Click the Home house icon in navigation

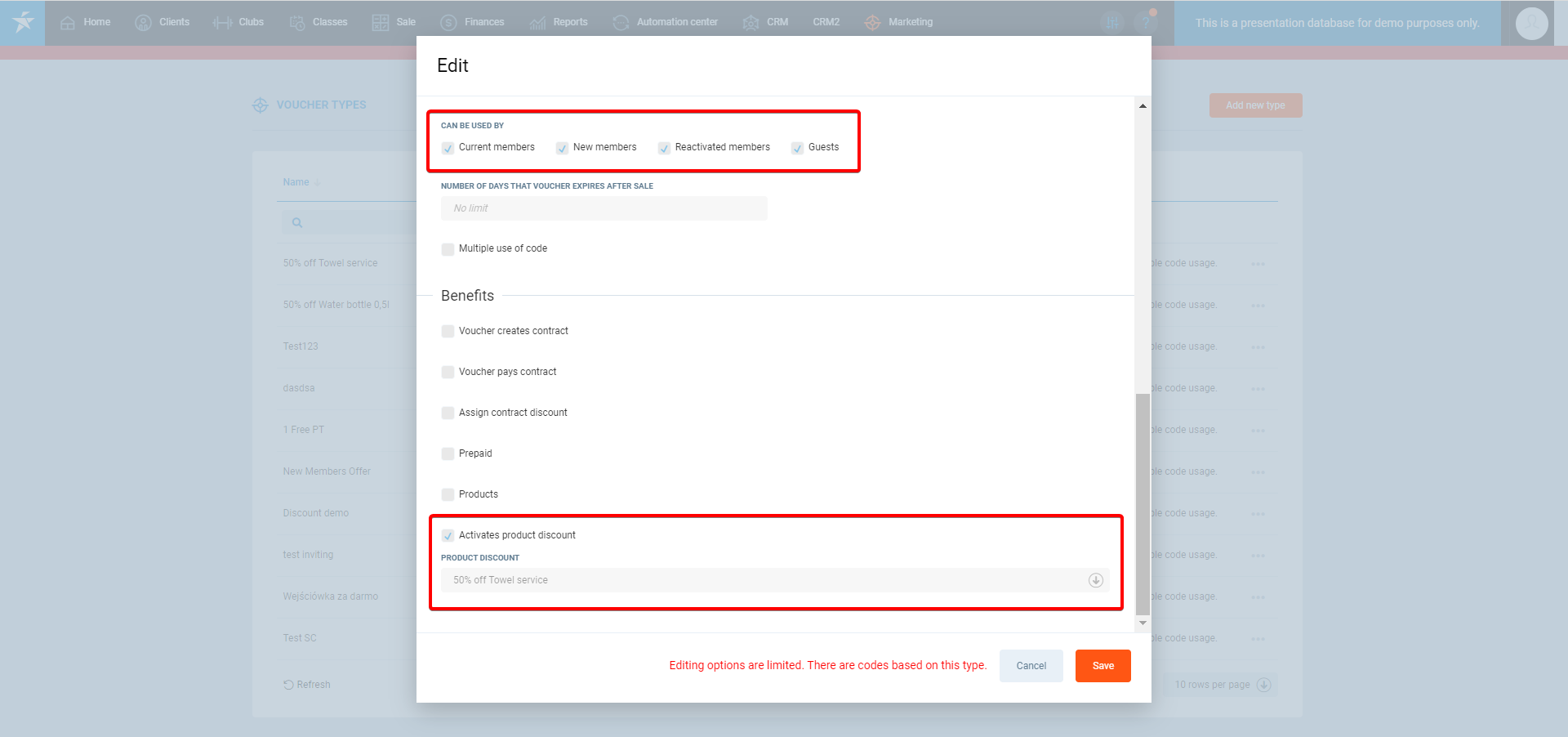click(x=68, y=23)
